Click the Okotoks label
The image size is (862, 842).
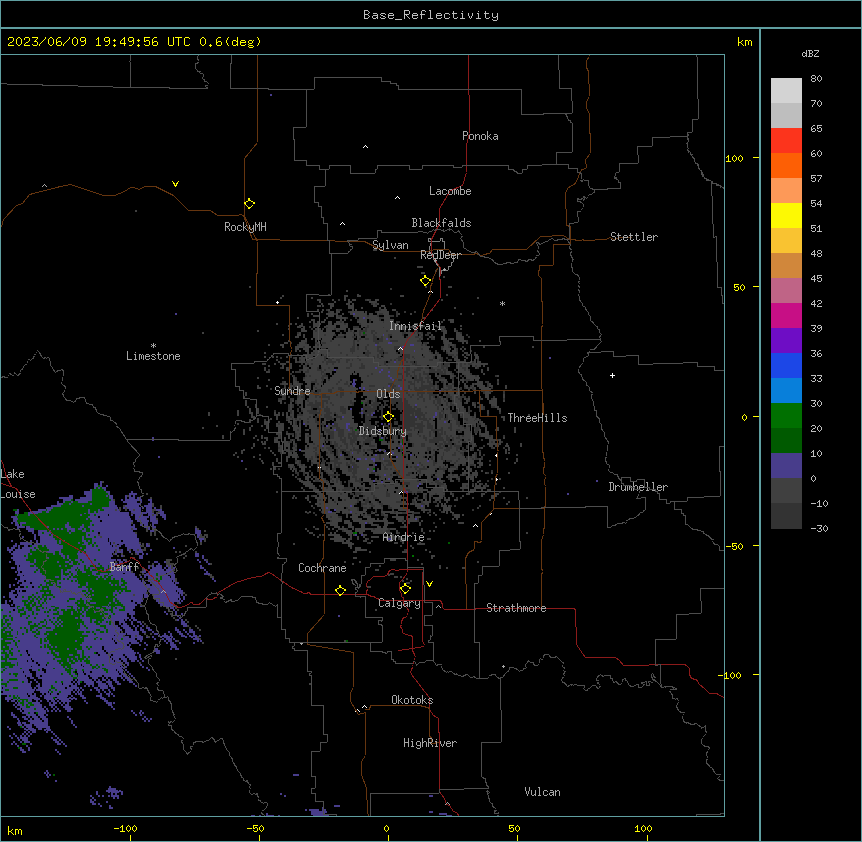tap(412, 700)
